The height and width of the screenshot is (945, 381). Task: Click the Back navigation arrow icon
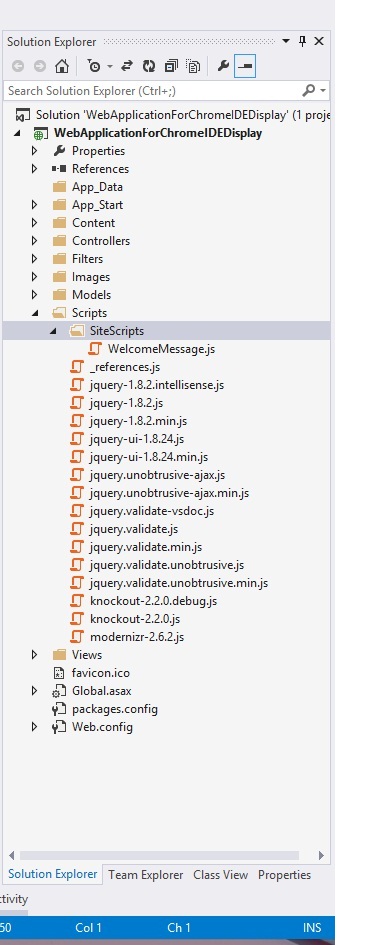coord(17,67)
